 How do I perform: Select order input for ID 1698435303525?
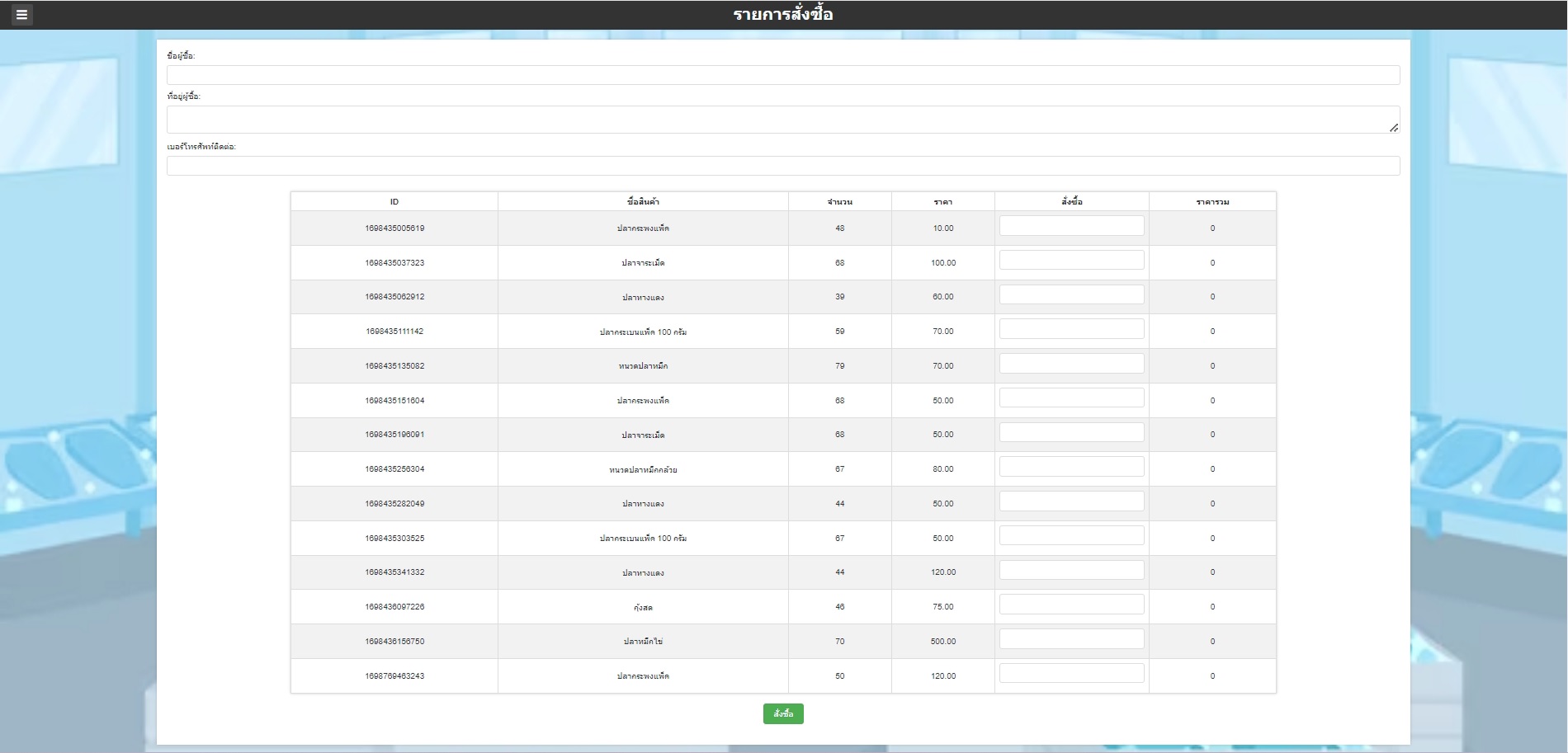(1071, 536)
